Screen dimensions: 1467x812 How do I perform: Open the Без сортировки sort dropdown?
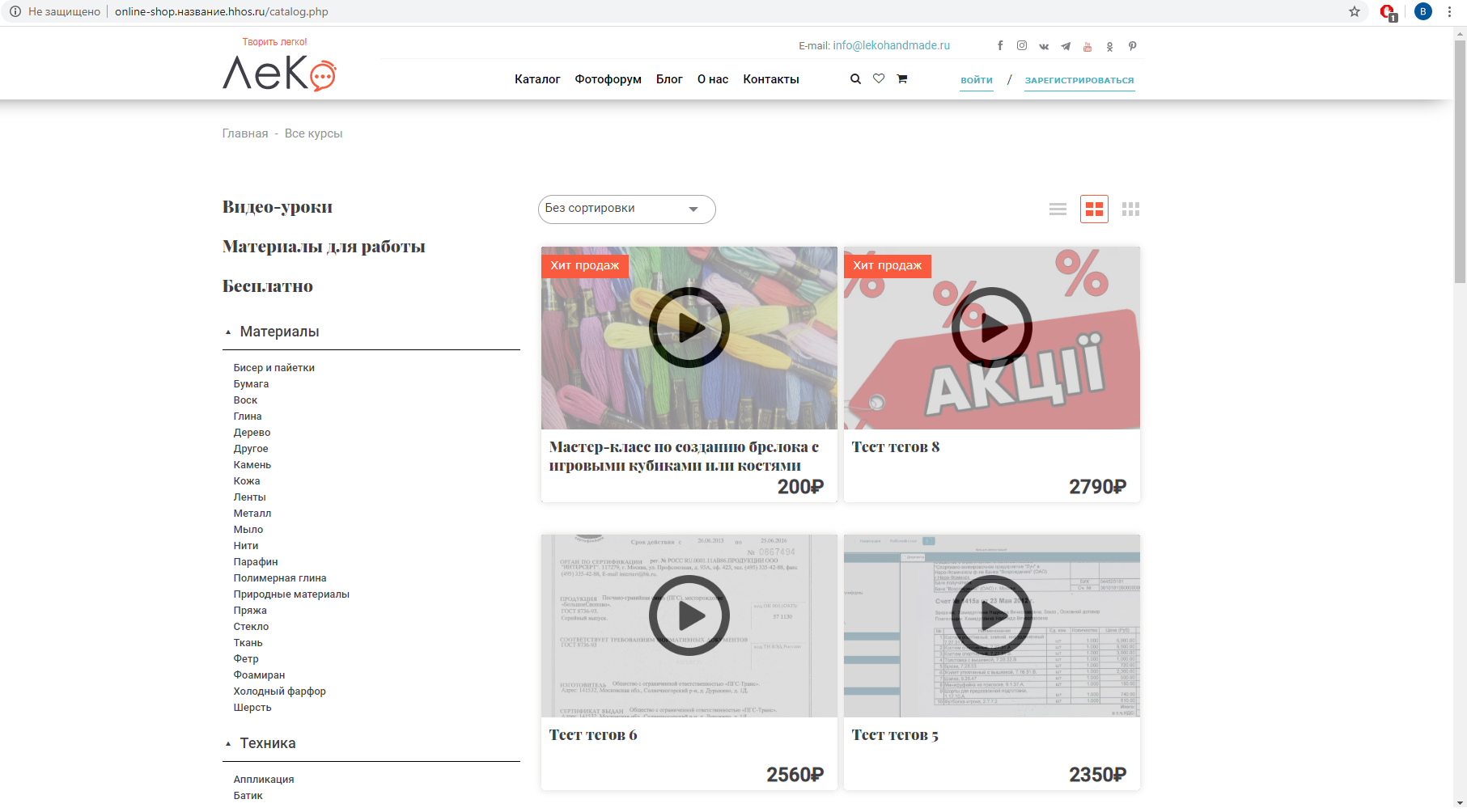pyautogui.click(x=627, y=209)
